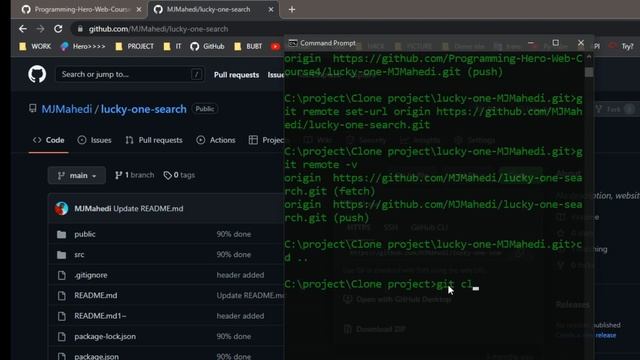Open the BUBT bookmark folder

click(x=248, y=47)
